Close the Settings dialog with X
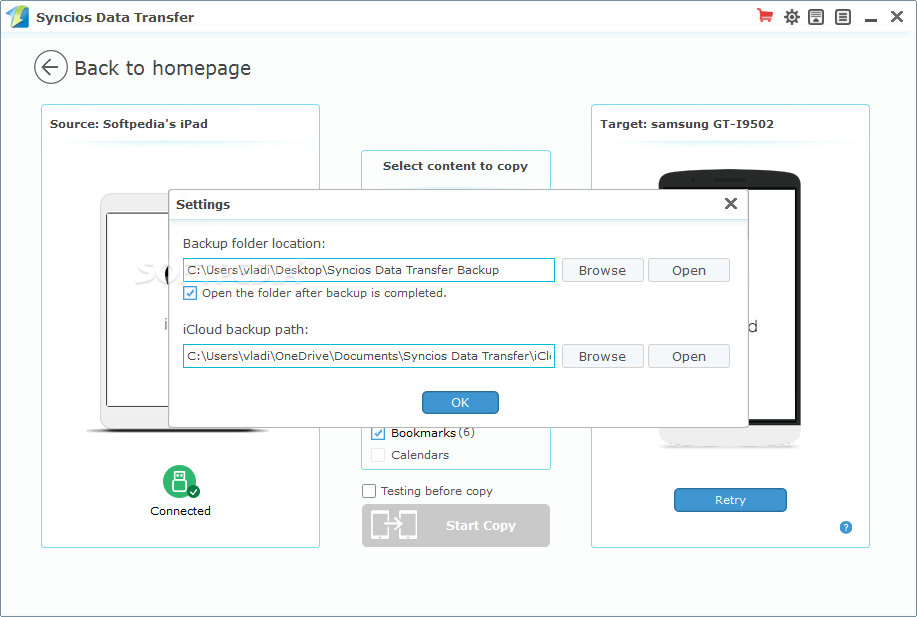This screenshot has width=917, height=617. [730, 204]
